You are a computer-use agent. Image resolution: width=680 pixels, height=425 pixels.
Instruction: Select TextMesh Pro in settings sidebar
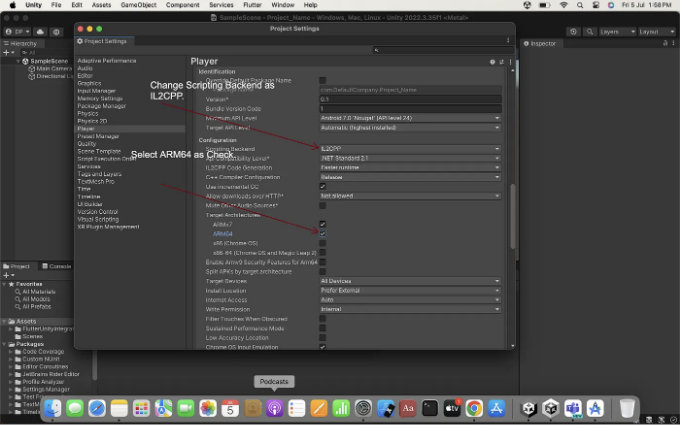pos(96,181)
